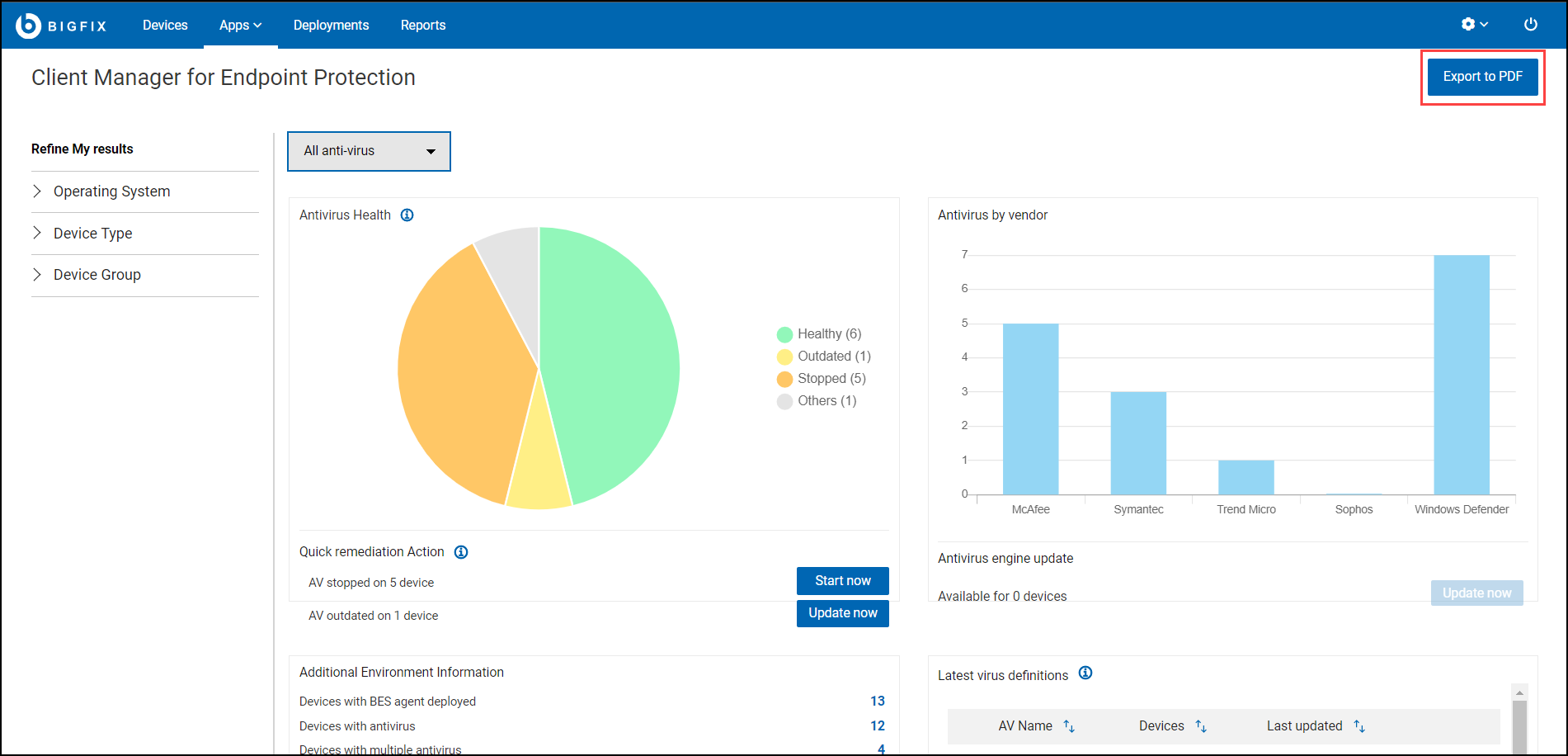This screenshot has height=756, width=1568.
Task: Sort by Last updated column arrows
Action: (1359, 726)
